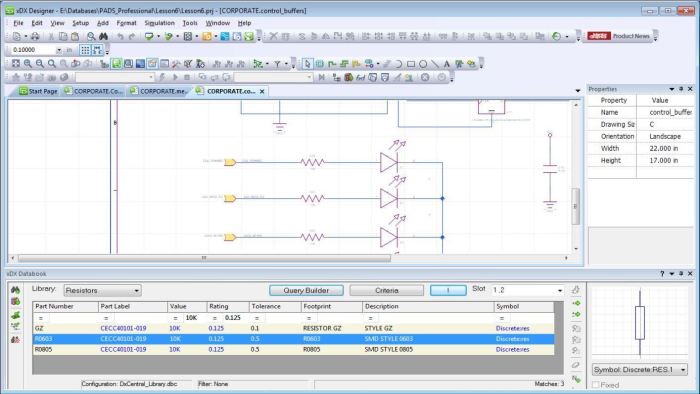Select the Arc drawing tool
This screenshot has height=394, width=700.
click(x=399, y=64)
